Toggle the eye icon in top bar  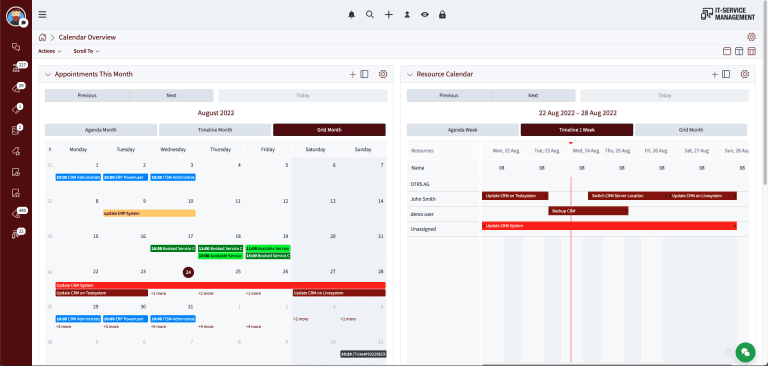point(425,15)
